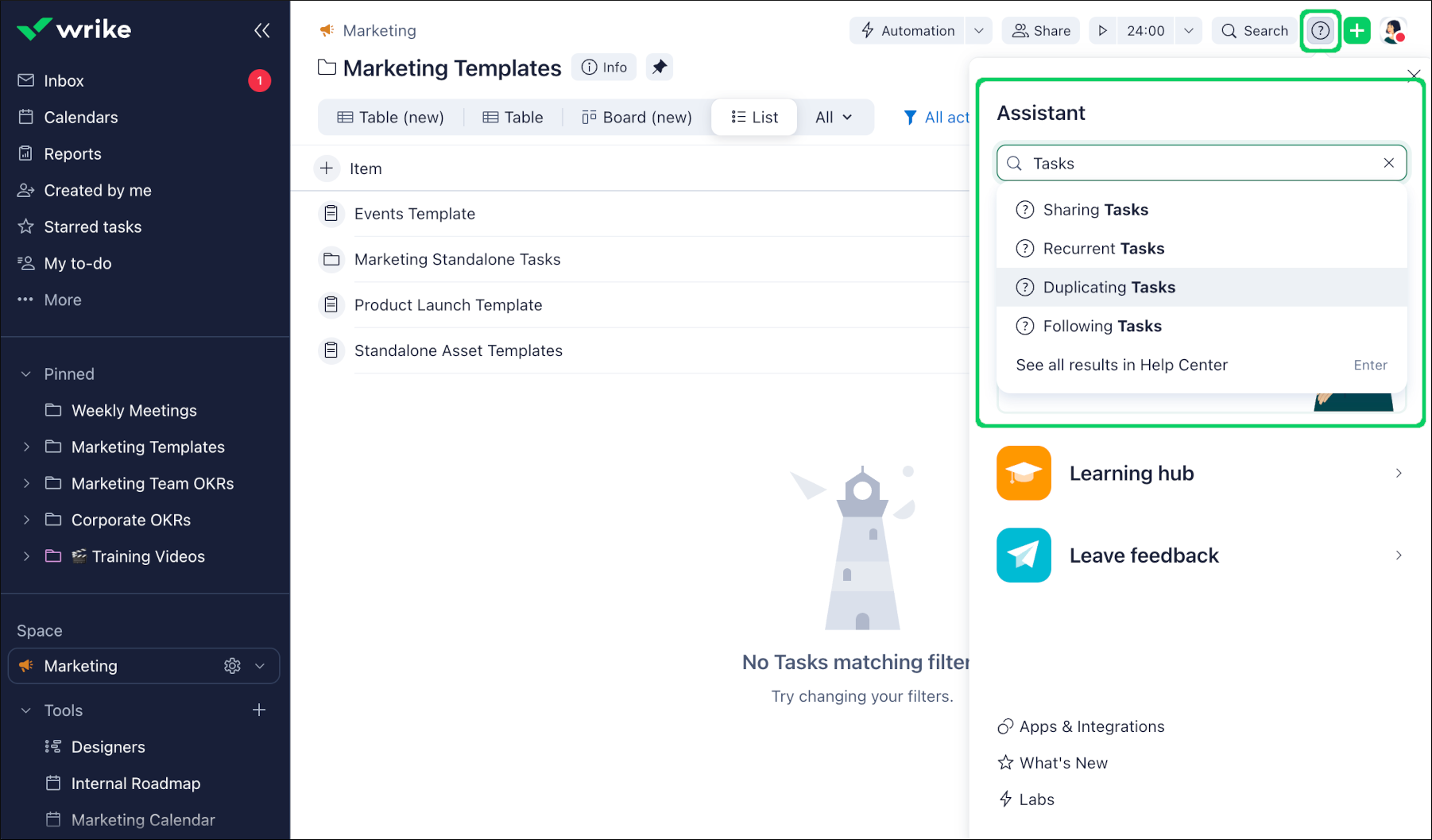This screenshot has height=840, width=1432.
Task: Add a new Item with plus
Action: 327,168
